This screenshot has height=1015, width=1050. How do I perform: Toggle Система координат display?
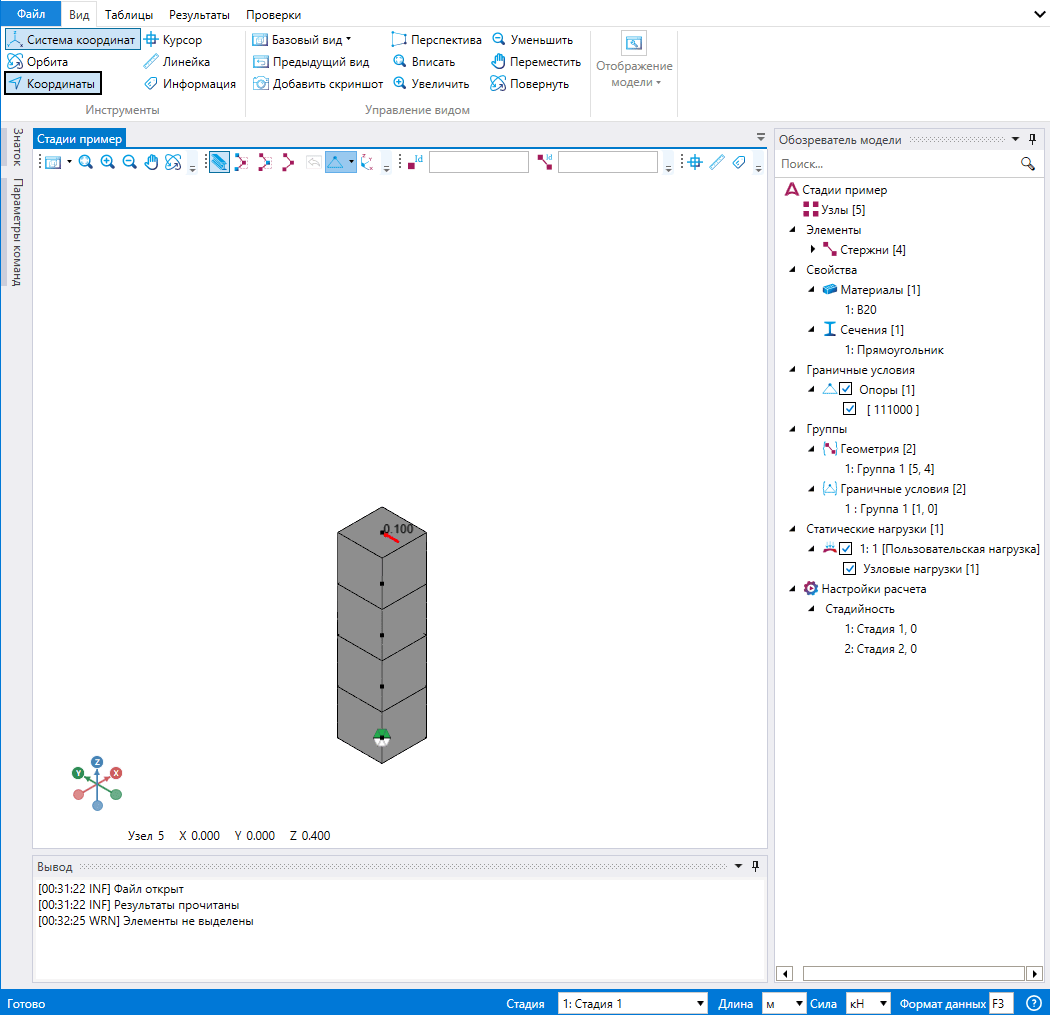point(72,40)
